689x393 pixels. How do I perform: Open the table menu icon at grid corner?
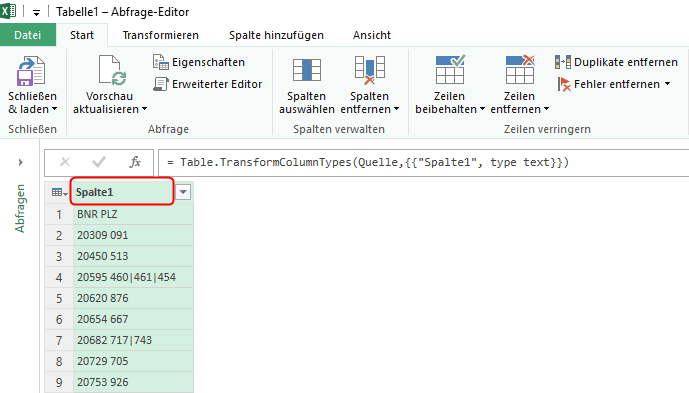click(59, 192)
